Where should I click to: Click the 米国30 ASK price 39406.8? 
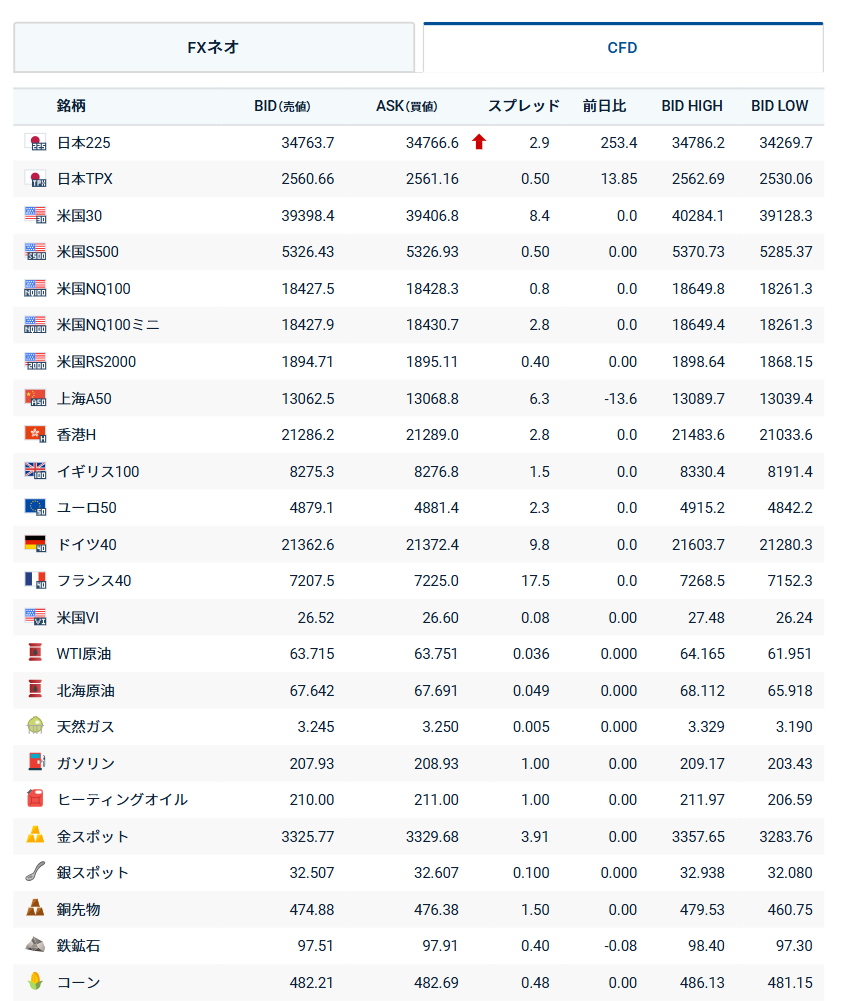(432, 216)
